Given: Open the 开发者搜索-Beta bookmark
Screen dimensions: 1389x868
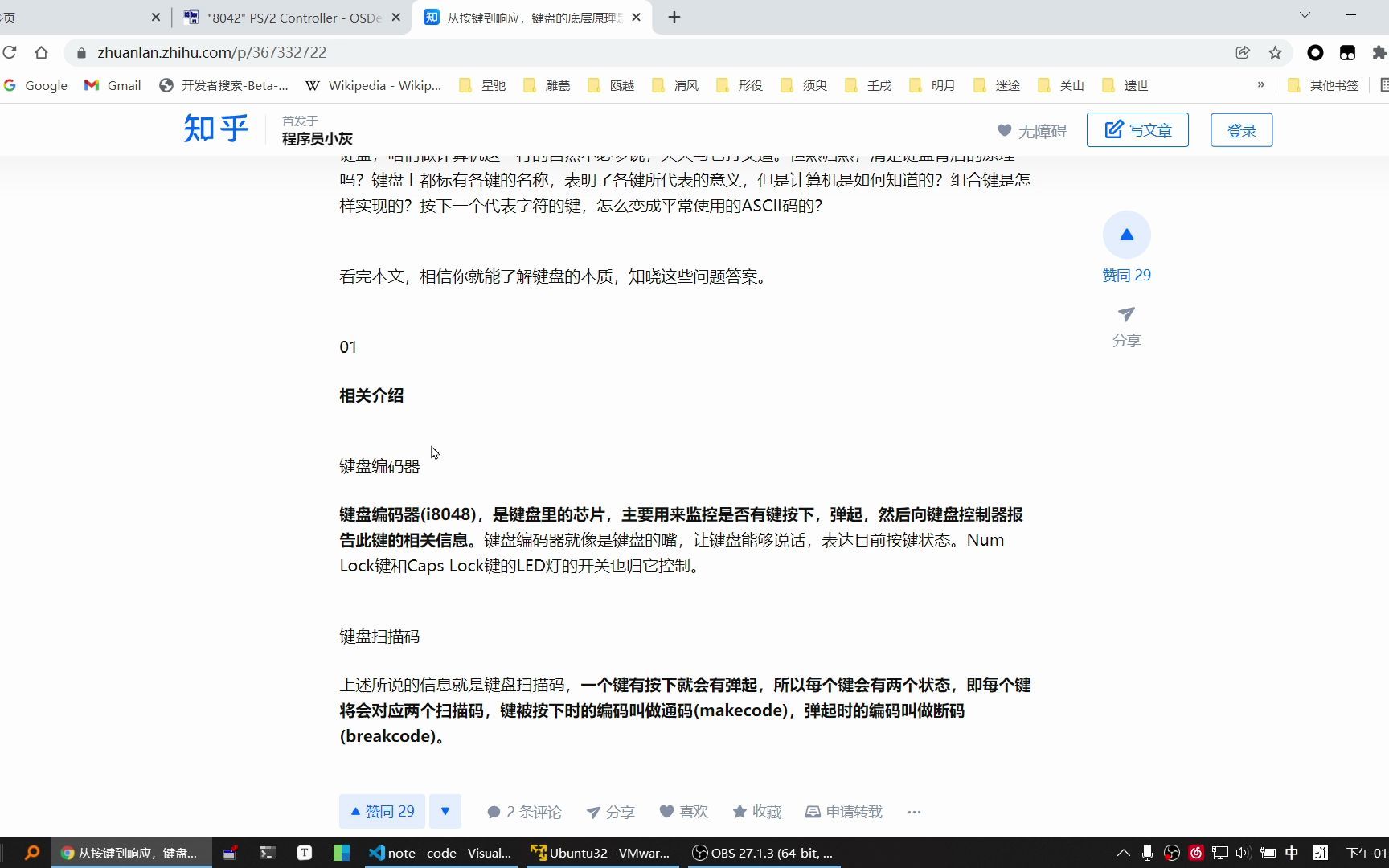Looking at the screenshot, I should click(x=223, y=85).
